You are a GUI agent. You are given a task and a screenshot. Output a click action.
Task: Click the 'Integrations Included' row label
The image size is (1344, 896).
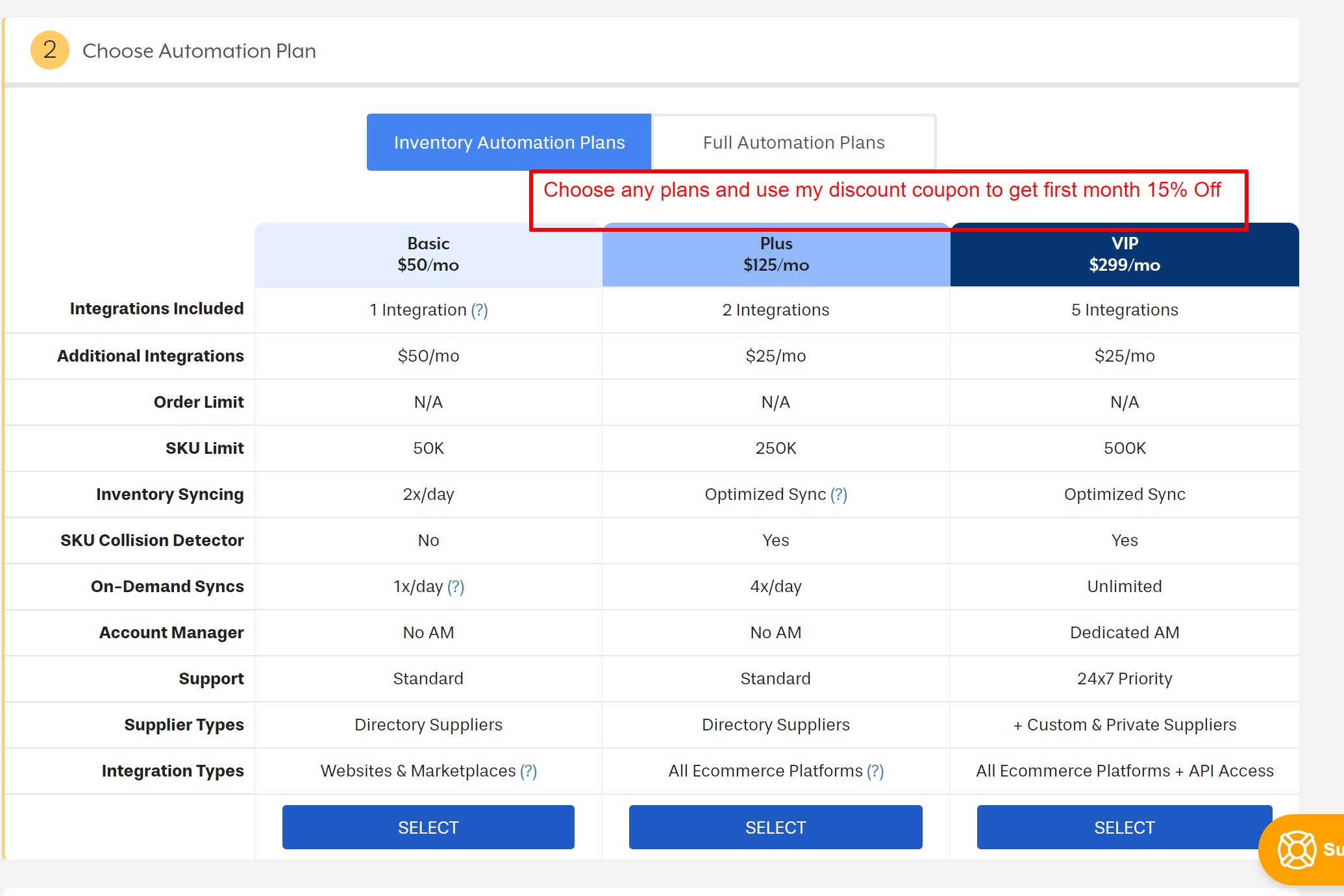[156, 308]
